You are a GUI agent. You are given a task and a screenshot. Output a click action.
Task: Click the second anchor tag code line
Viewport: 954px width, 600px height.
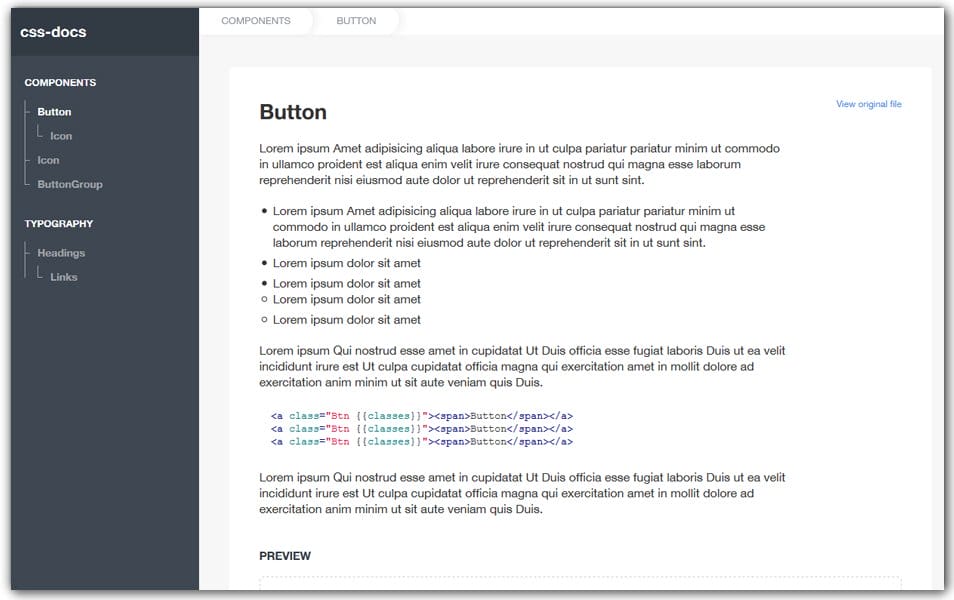pos(420,428)
